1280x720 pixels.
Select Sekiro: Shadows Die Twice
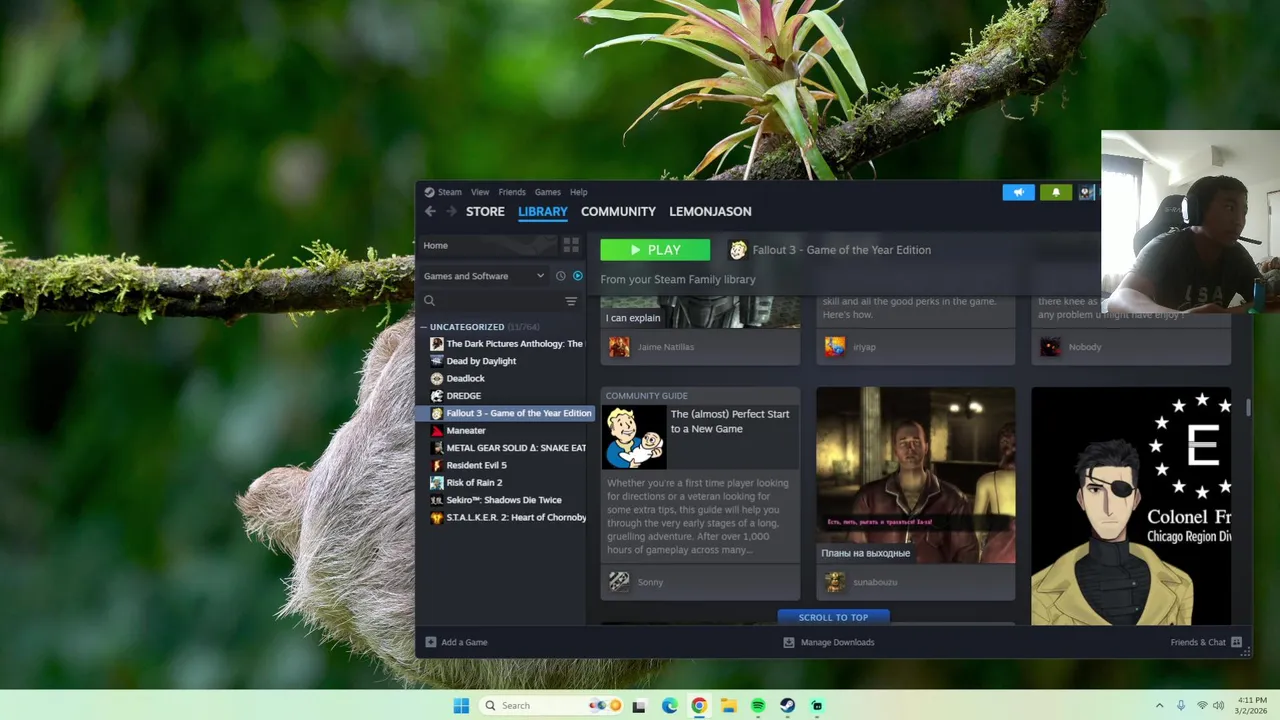[x=506, y=500]
